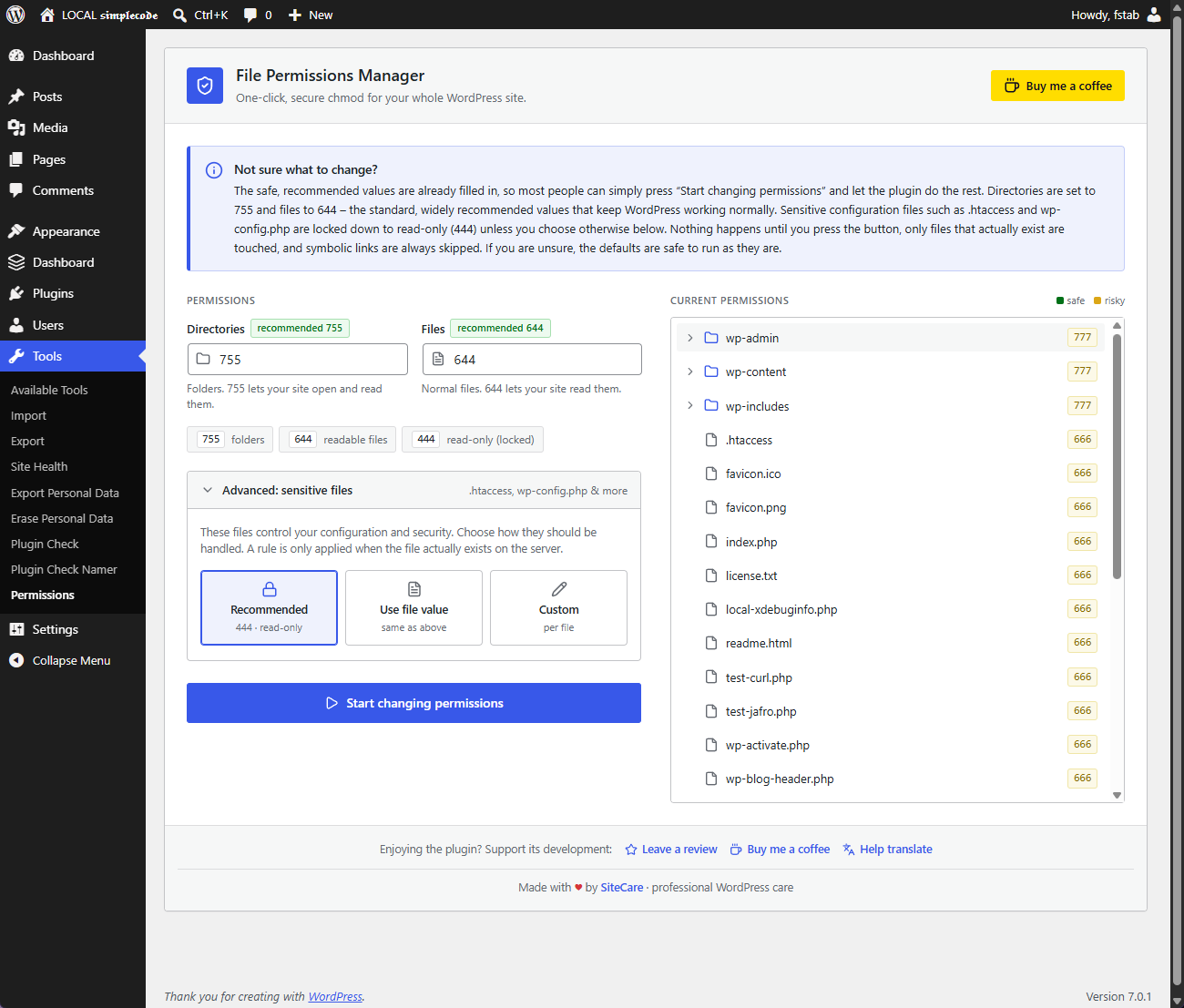Viewport: 1184px width, 1008px height.
Task: Click the Directories permission input field
Action: click(x=298, y=359)
